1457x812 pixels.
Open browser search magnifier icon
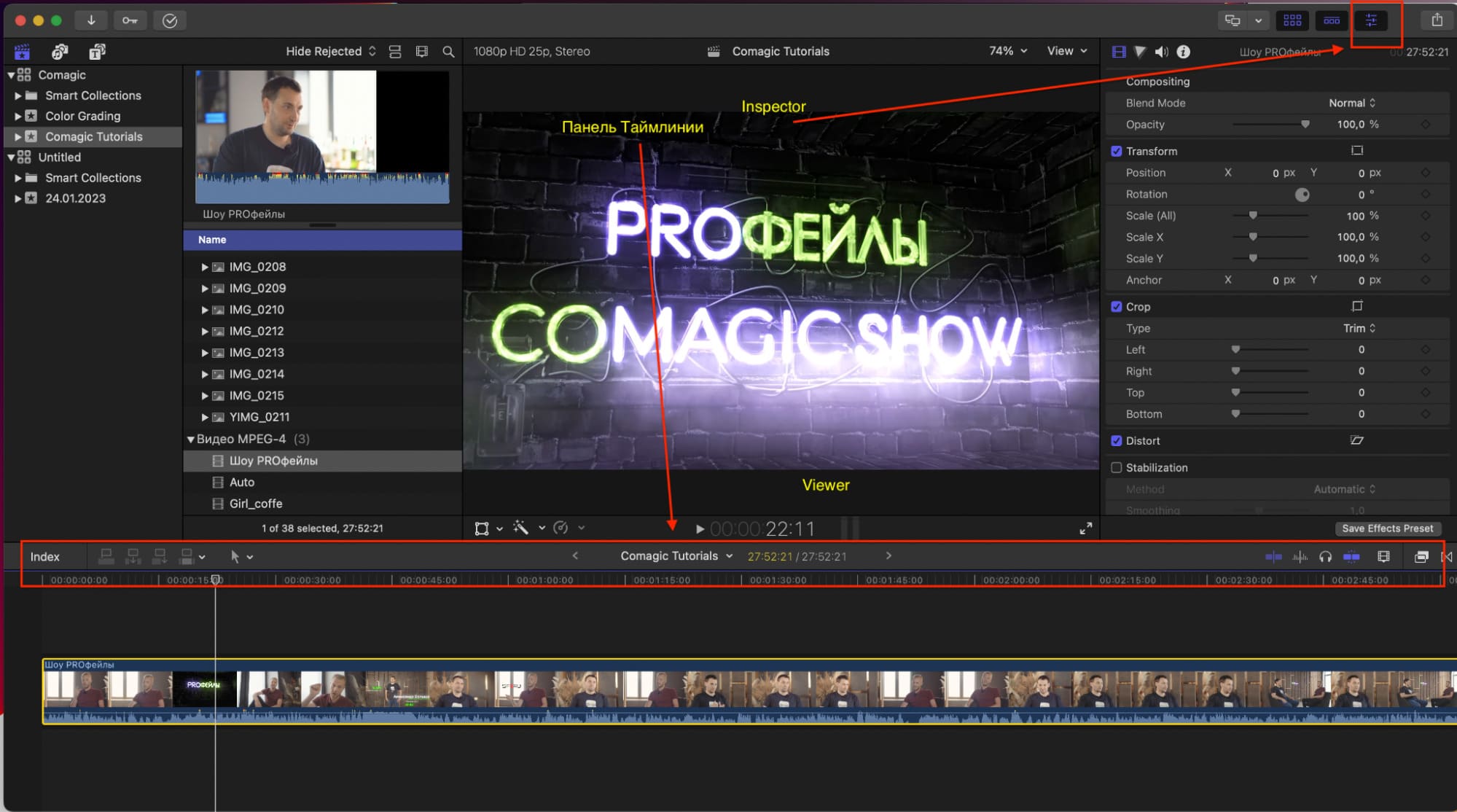click(x=448, y=52)
